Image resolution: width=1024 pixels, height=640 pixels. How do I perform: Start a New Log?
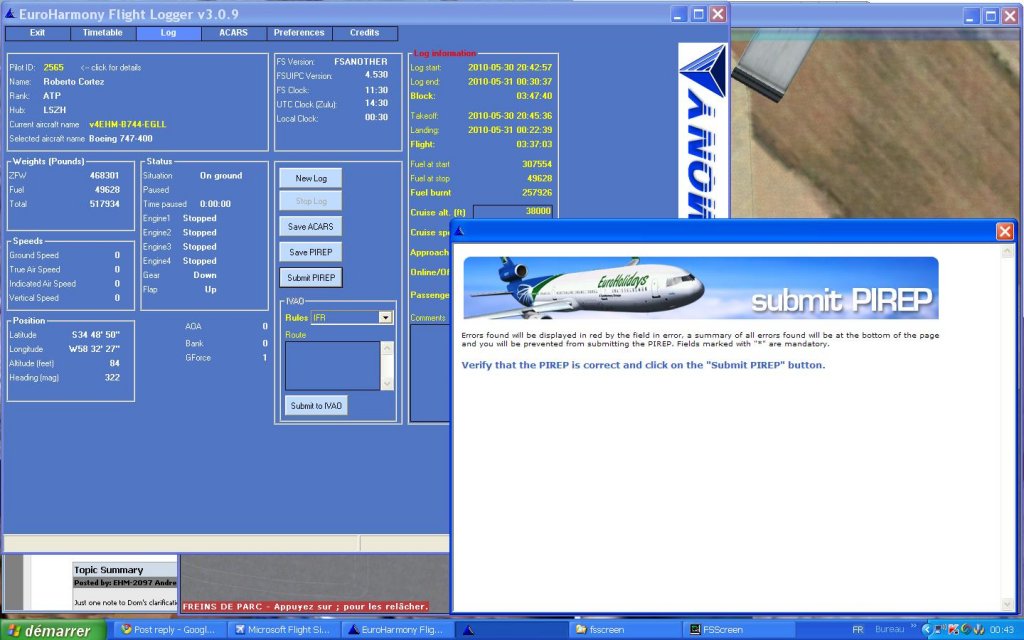[x=310, y=178]
